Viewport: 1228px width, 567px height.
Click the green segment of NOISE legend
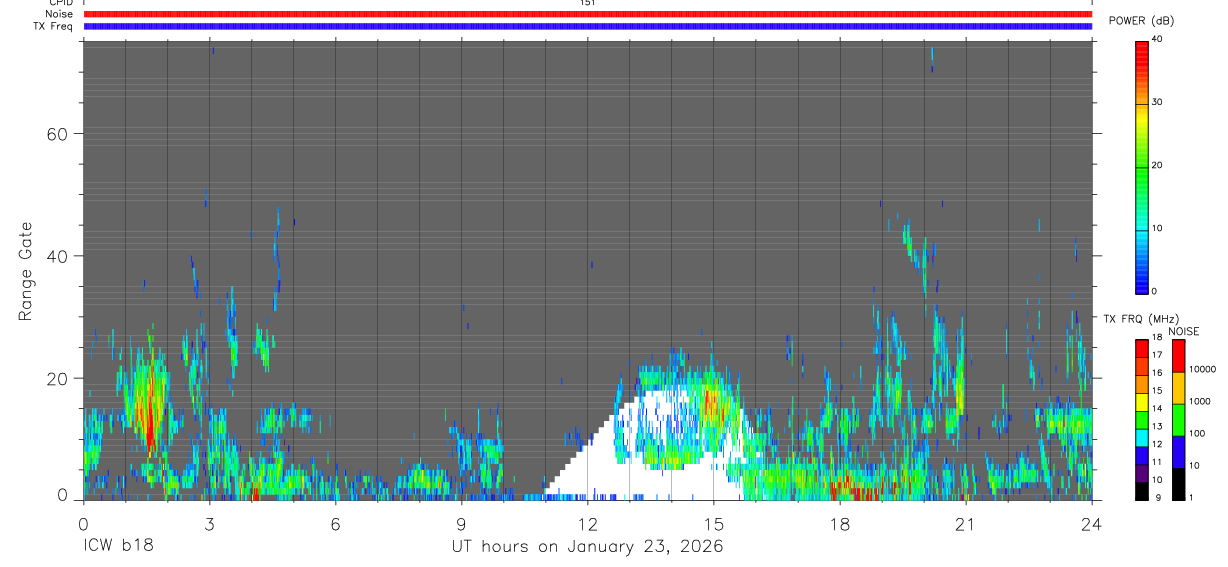(1178, 420)
